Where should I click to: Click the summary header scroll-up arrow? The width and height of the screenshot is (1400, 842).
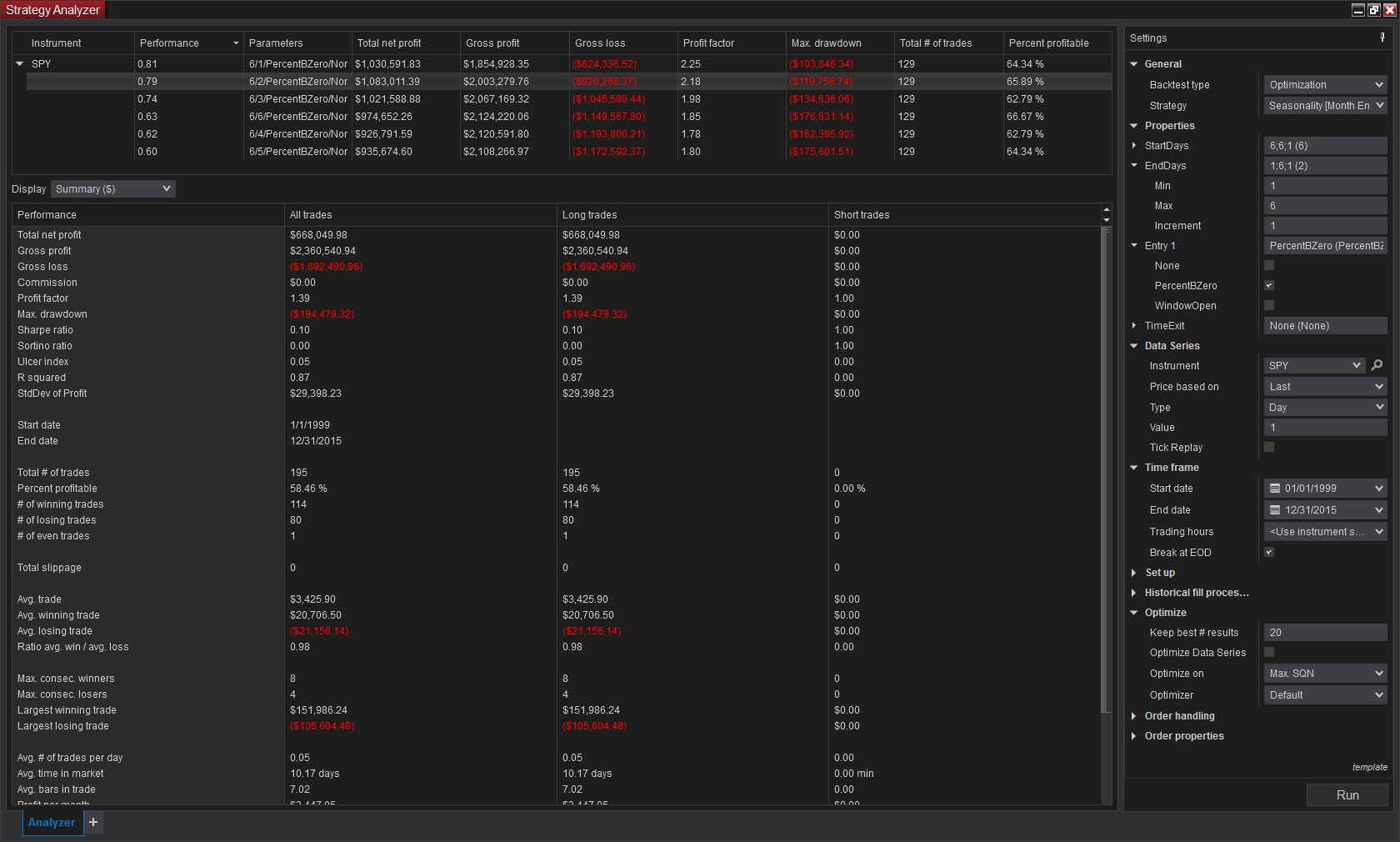[1107, 209]
